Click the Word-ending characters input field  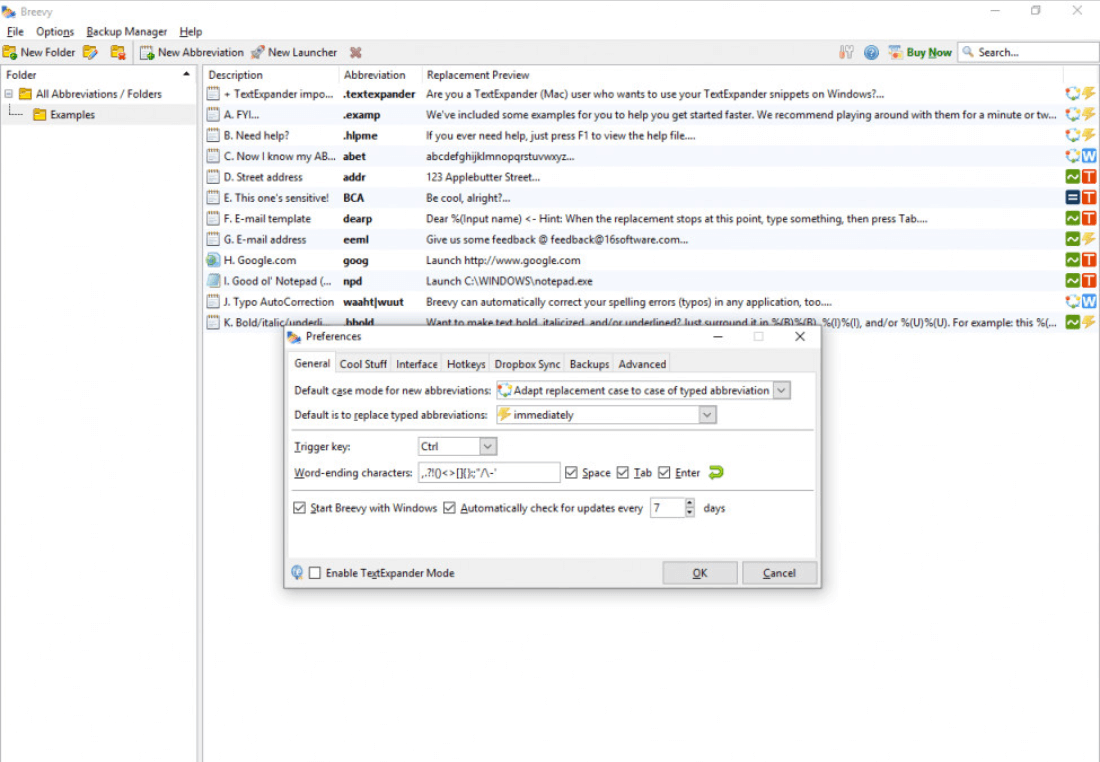click(488, 473)
